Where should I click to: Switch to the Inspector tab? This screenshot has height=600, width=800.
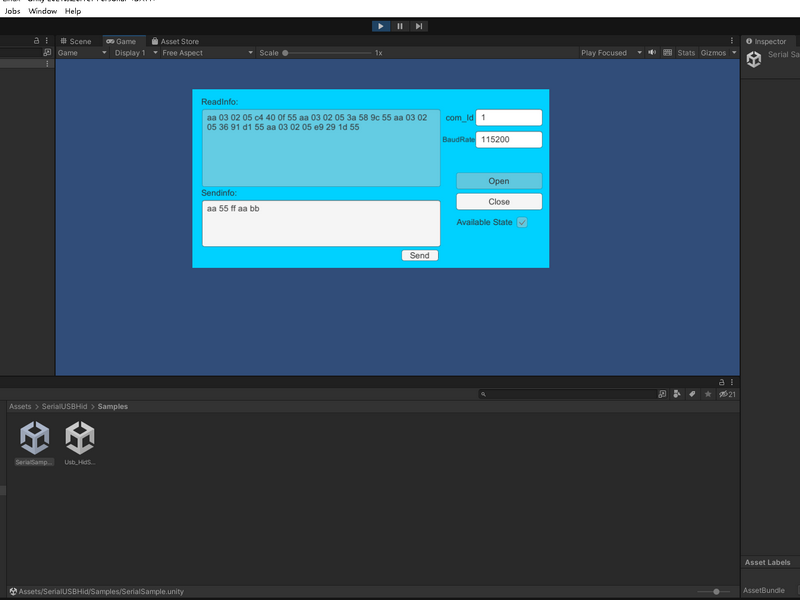pos(766,41)
